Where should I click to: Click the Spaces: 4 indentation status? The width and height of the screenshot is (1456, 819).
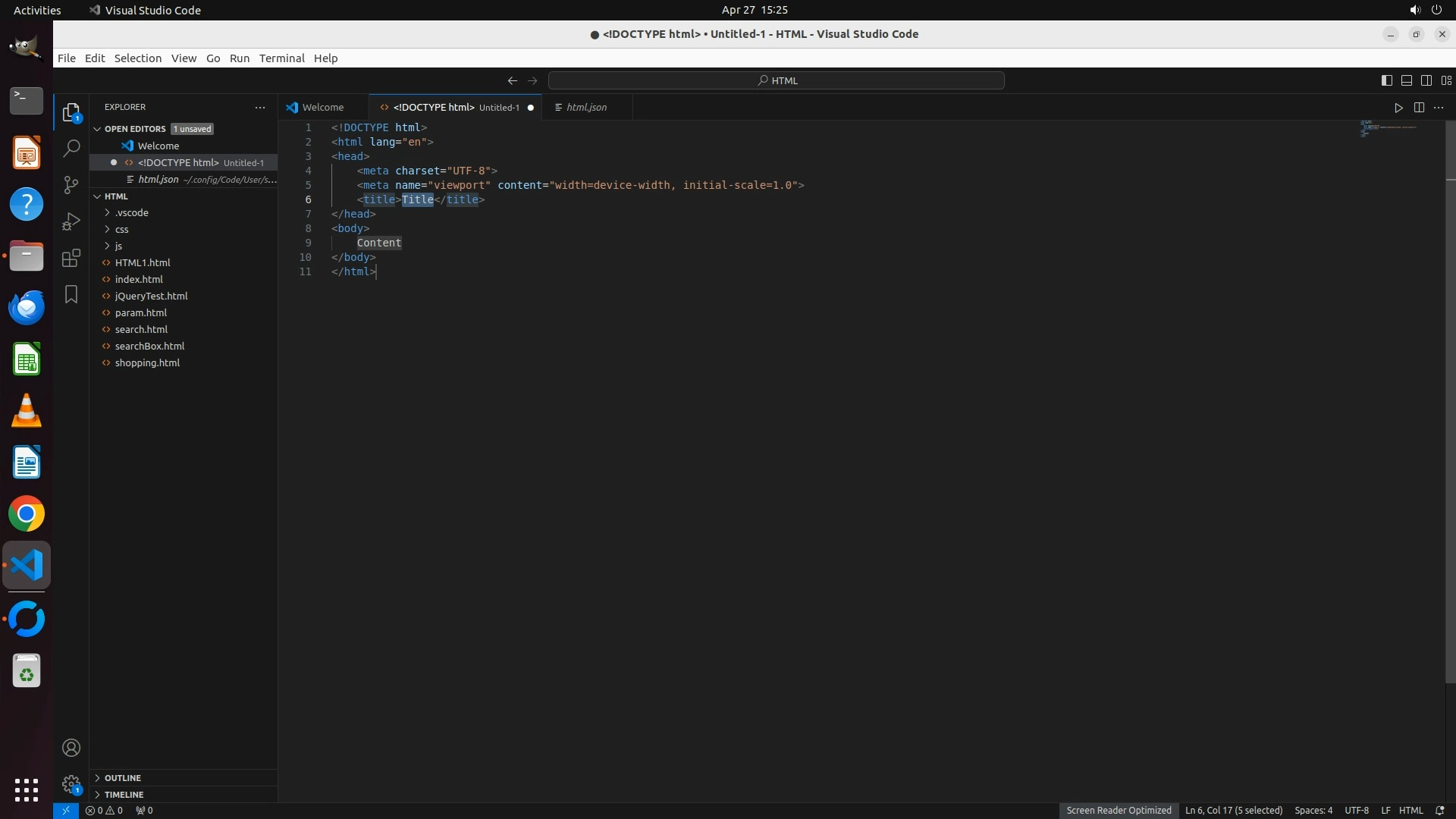1313,811
